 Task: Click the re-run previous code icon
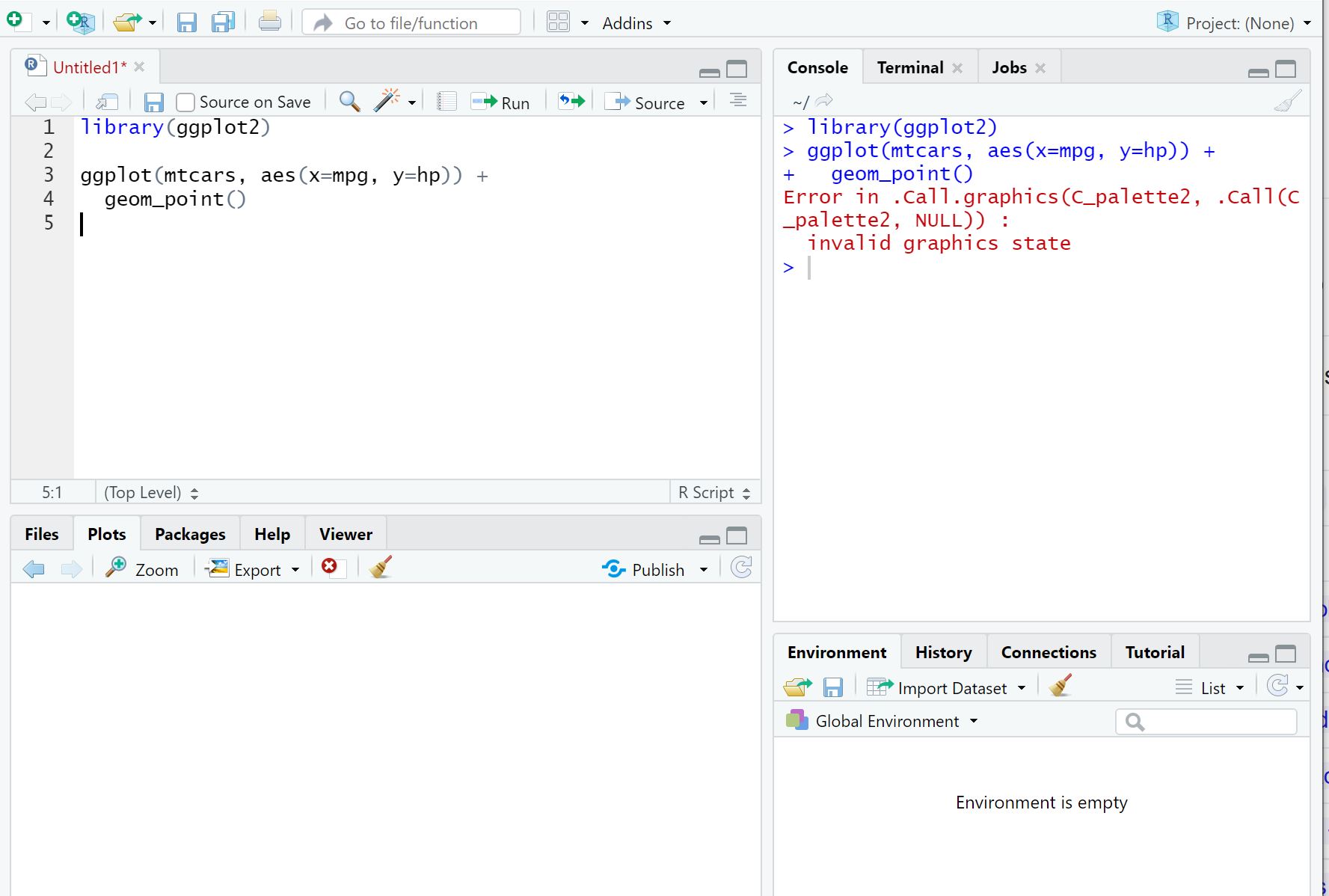[571, 101]
